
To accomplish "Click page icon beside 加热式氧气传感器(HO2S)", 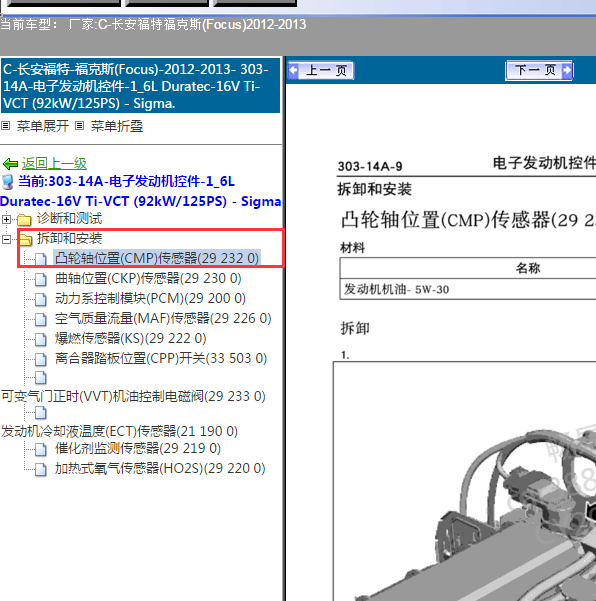I will pos(41,469).
